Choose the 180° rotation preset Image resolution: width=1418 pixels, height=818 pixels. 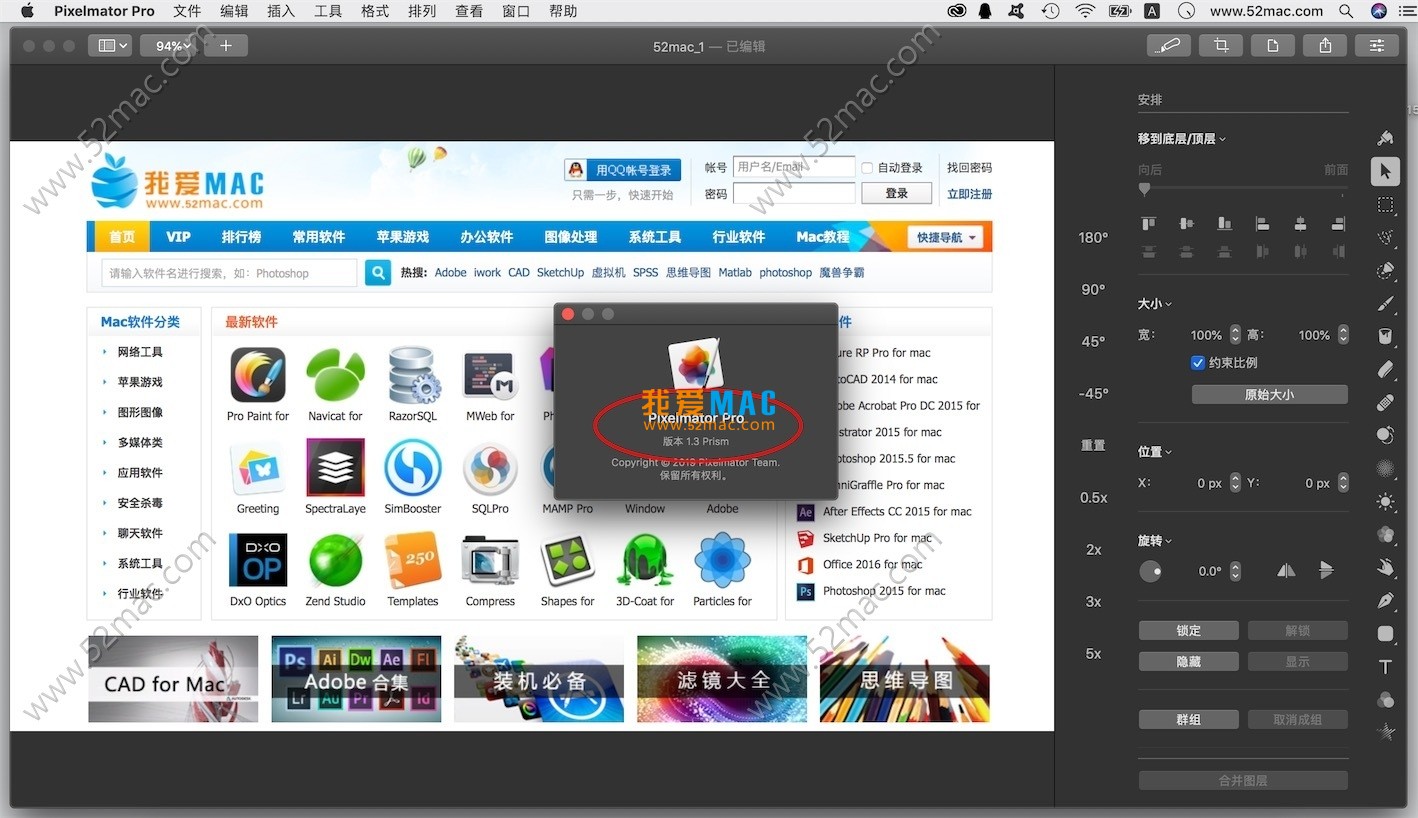pyautogui.click(x=1093, y=237)
